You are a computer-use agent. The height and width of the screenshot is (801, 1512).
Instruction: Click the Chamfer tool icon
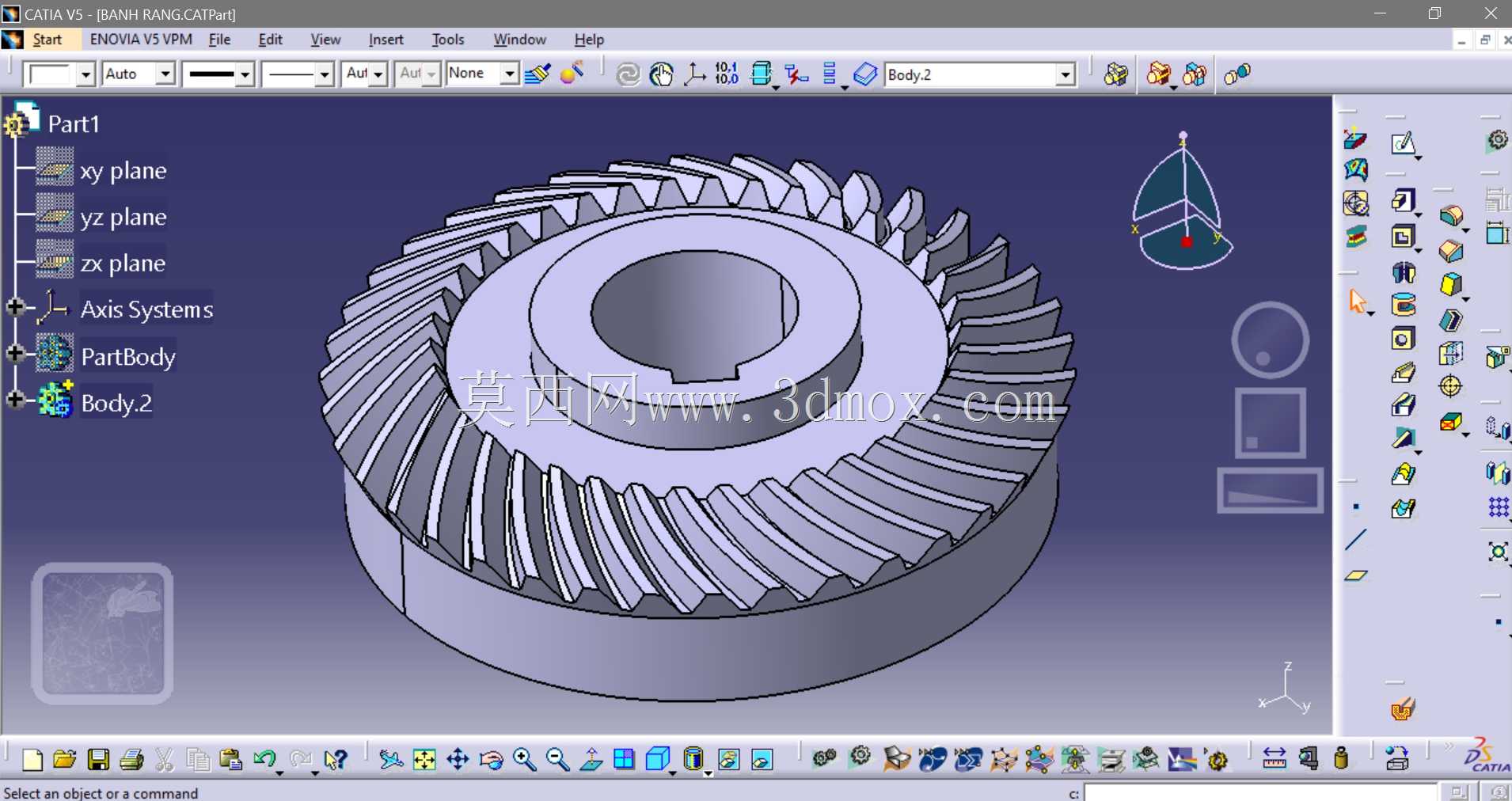coord(1450,251)
